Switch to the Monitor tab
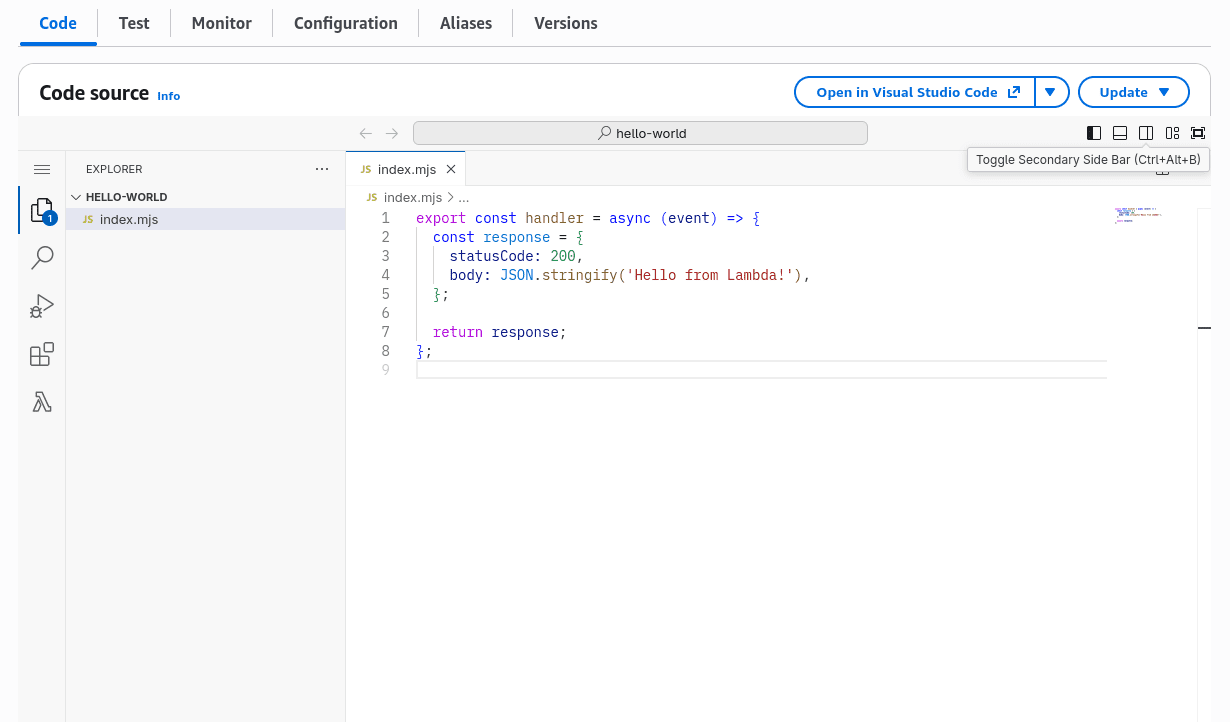 (x=222, y=23)
